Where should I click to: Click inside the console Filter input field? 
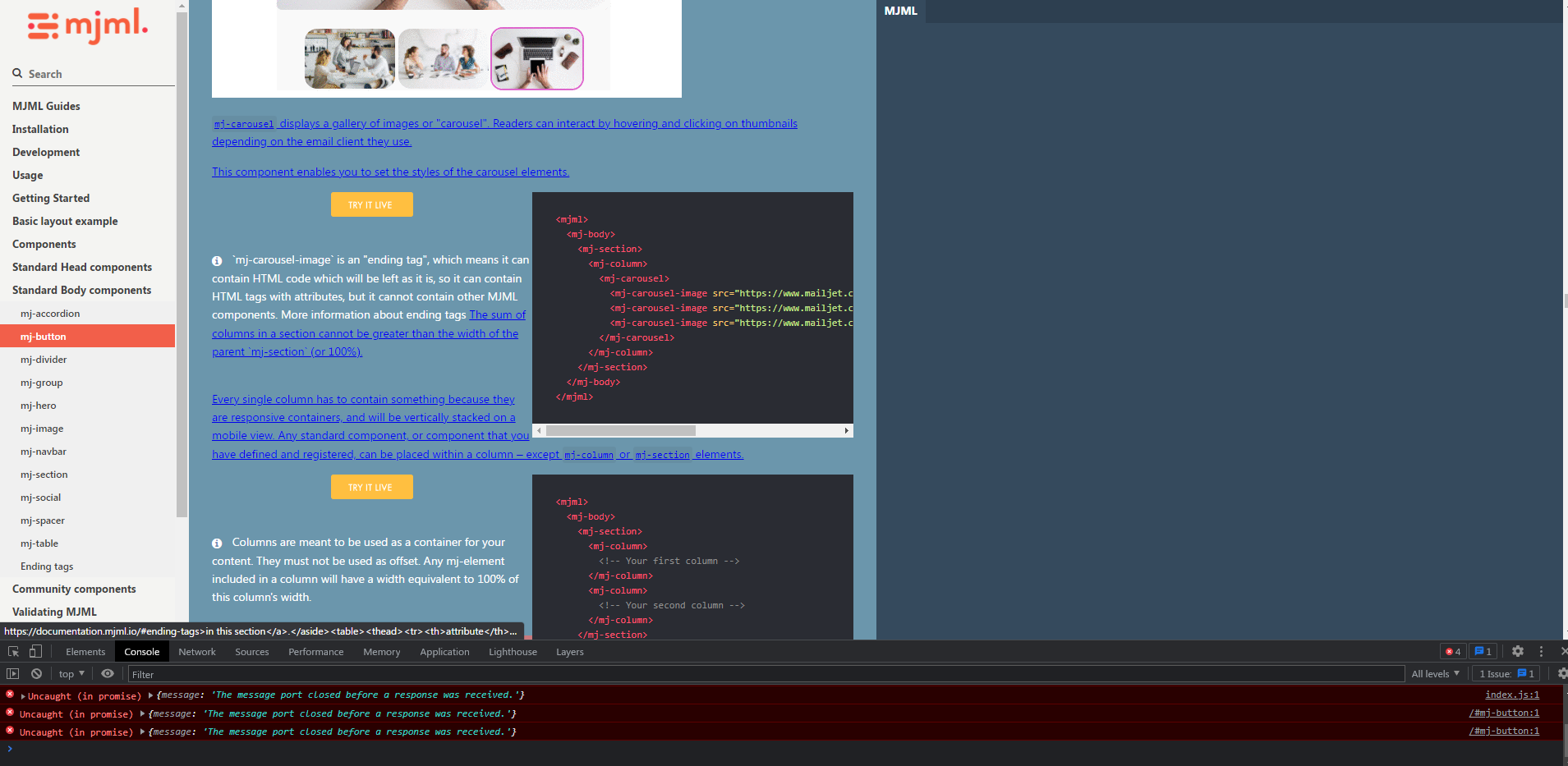click(x=329, y=673)
